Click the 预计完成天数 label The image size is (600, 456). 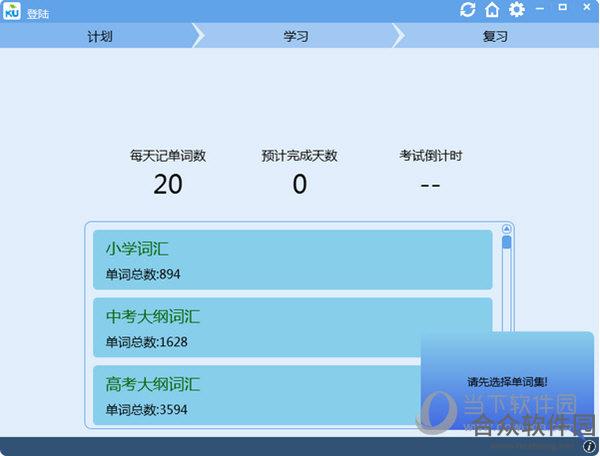coord(300,156)
